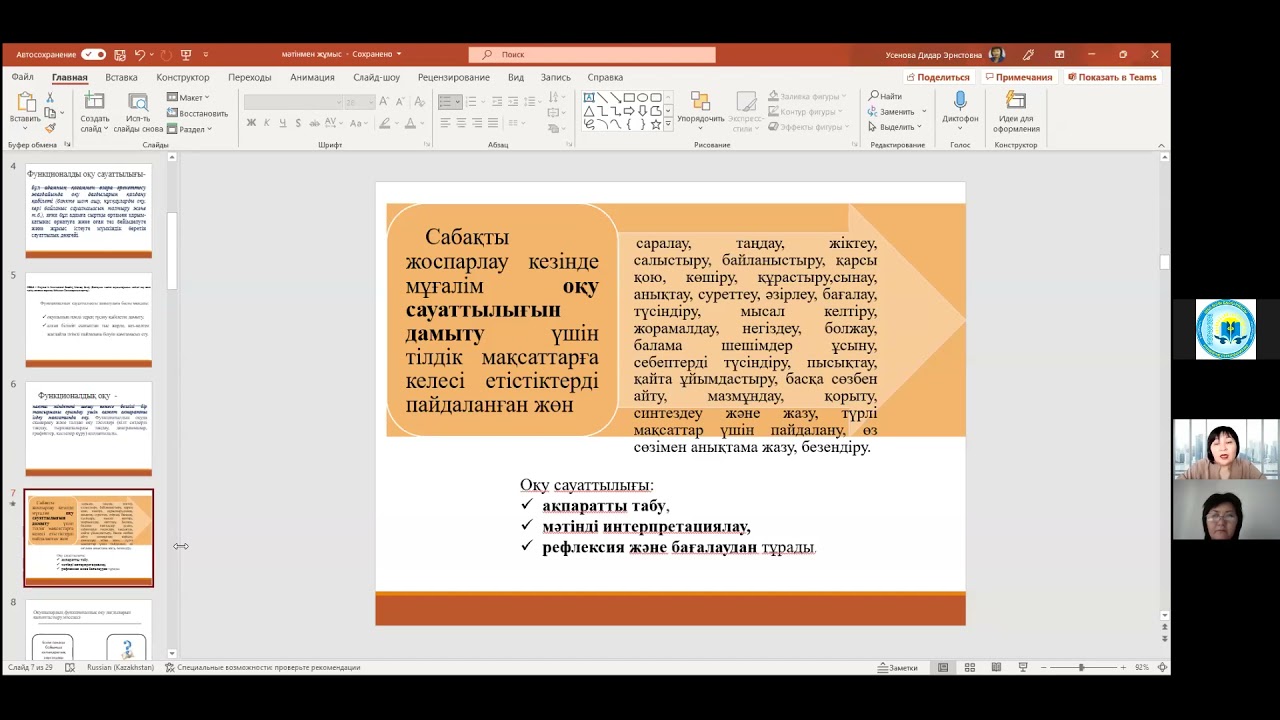Image resolution: width=1280 pixels, height=720 pixels.
Task: Switch to reading view in status bar
Action: pyautogui.click(x=996, y=667)
